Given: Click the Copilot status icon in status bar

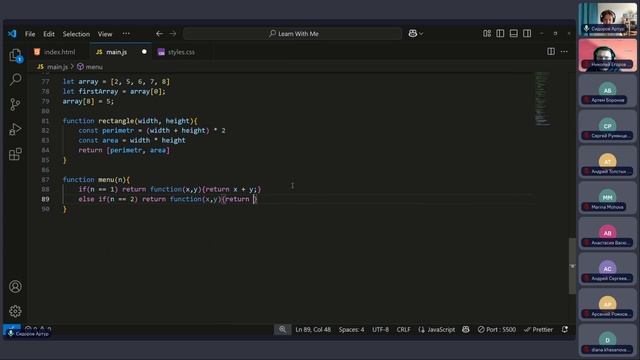Looking at the screenshot, I should click(x=466, y=329).
